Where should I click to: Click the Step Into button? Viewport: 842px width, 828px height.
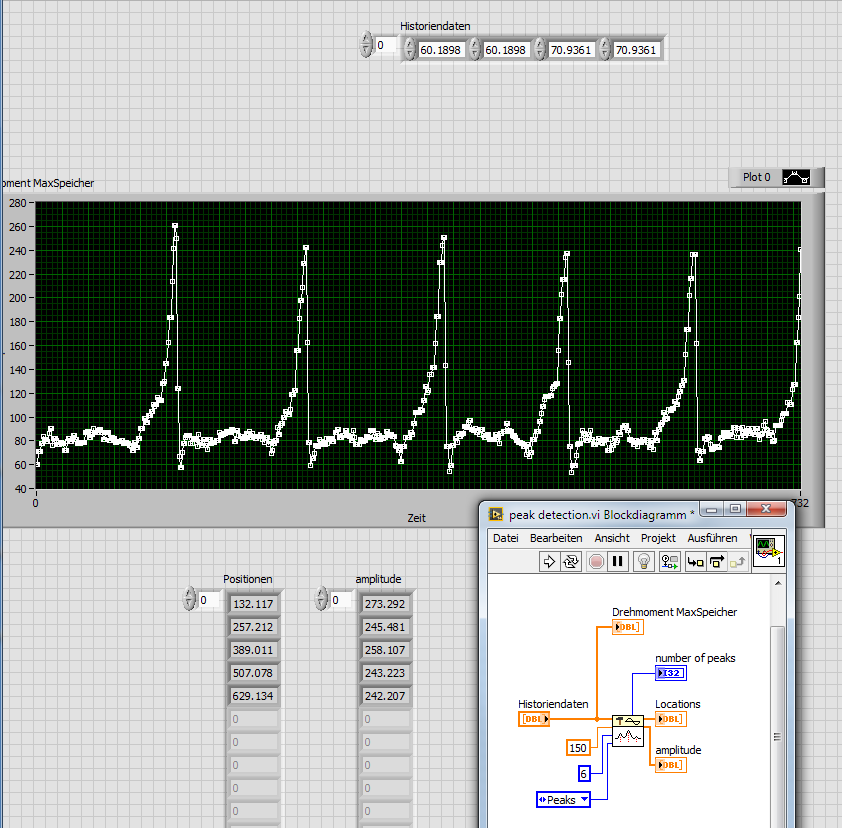tap(695, 561)
